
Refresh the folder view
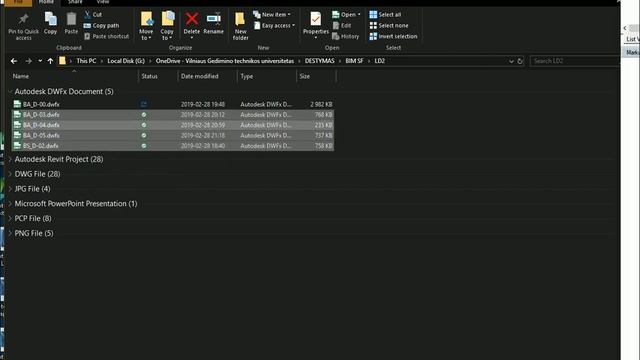(520, 61)
